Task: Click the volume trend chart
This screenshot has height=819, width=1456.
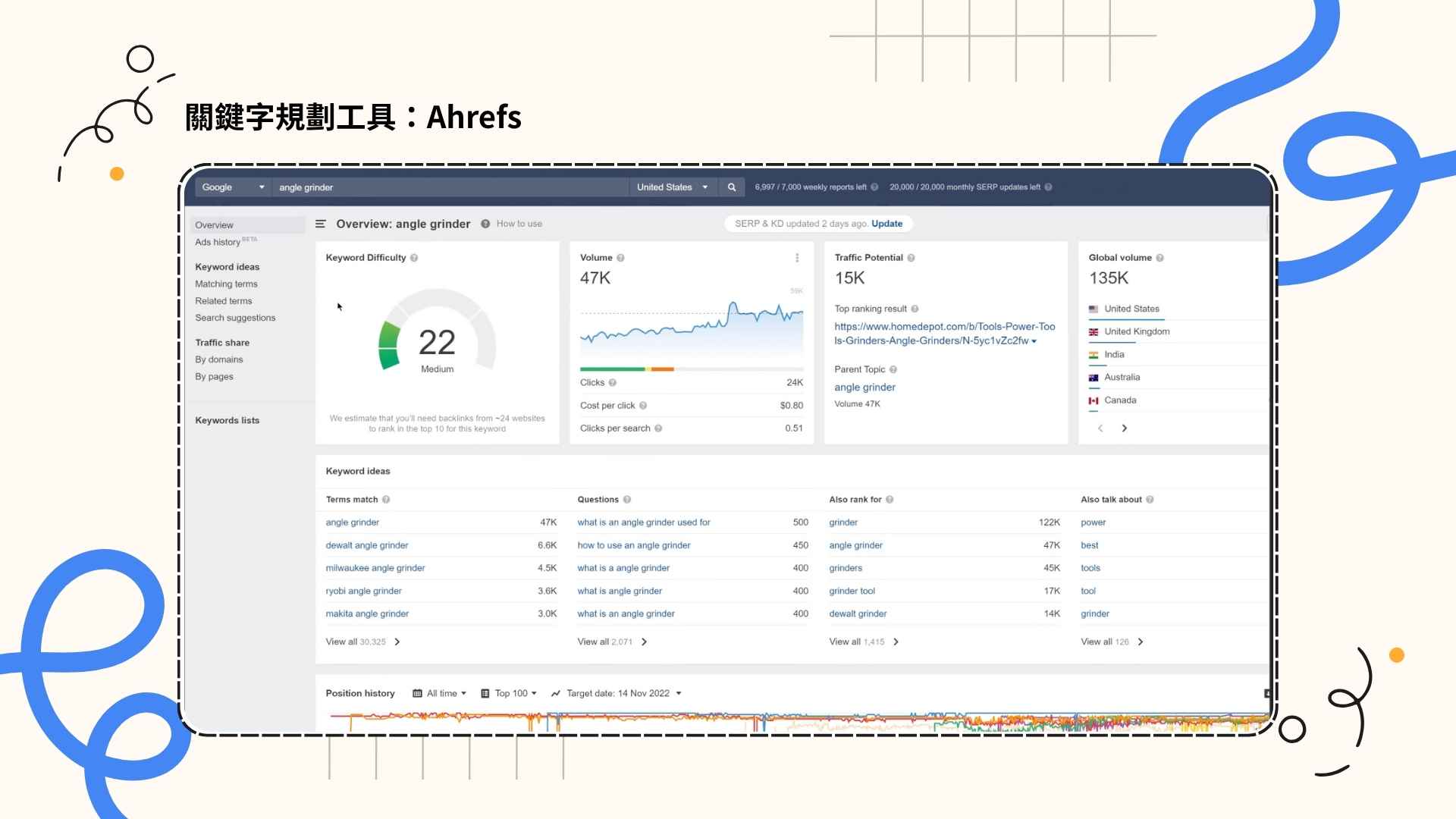Action: [691, 326]
